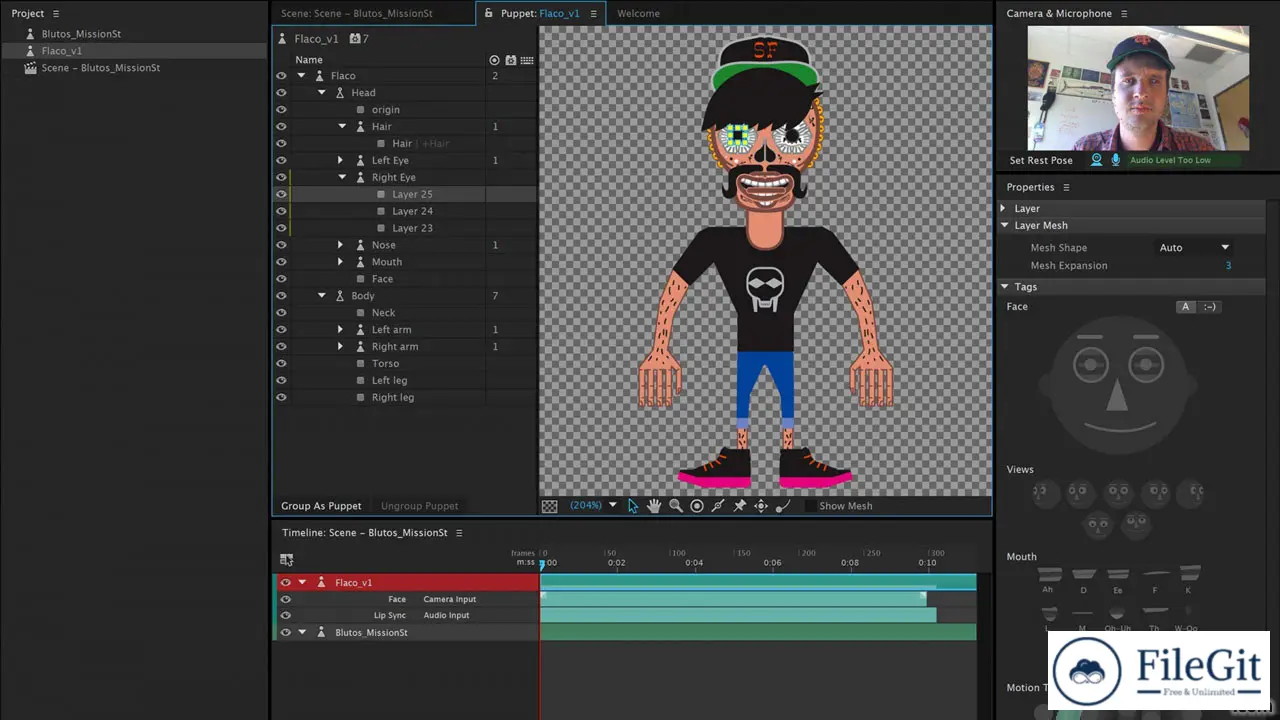Viewport: 1280px width, 720px height.
Task: Hide the Flaco puppet group
Action: click(281, 76)
